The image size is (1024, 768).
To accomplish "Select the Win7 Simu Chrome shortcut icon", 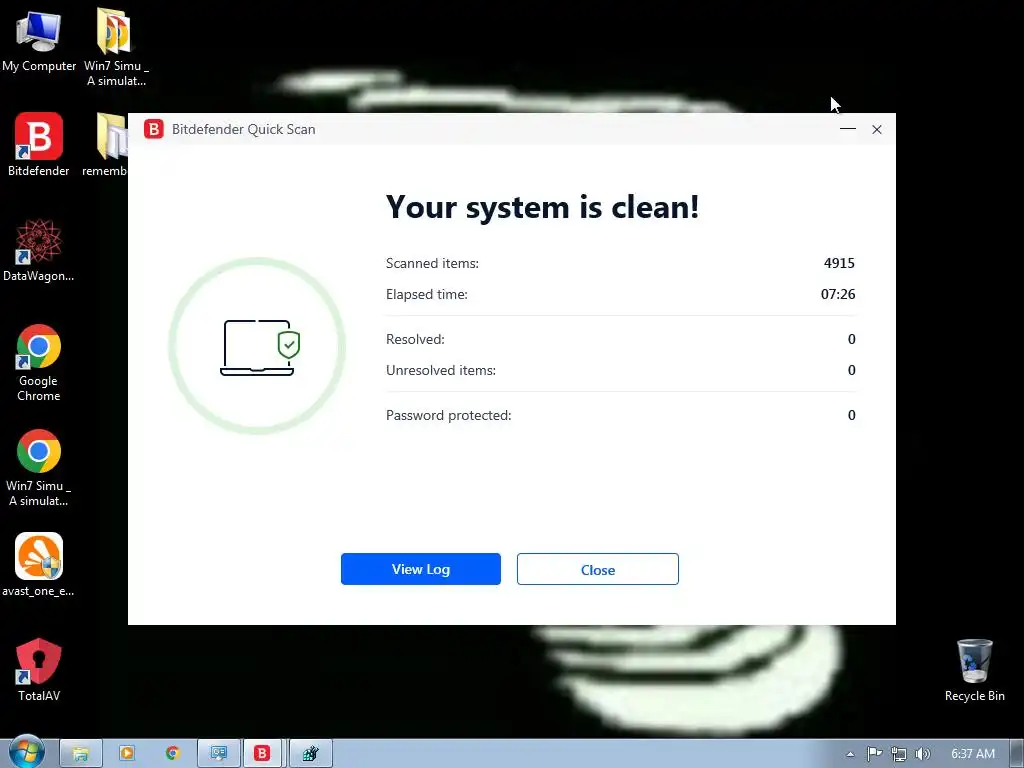I will pos(39,468).
